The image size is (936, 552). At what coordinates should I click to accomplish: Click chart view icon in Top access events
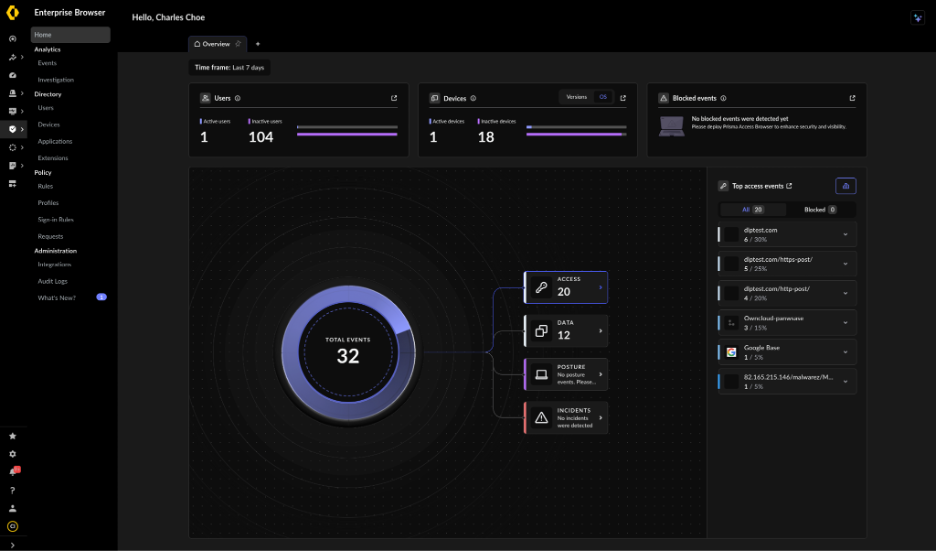845,186
